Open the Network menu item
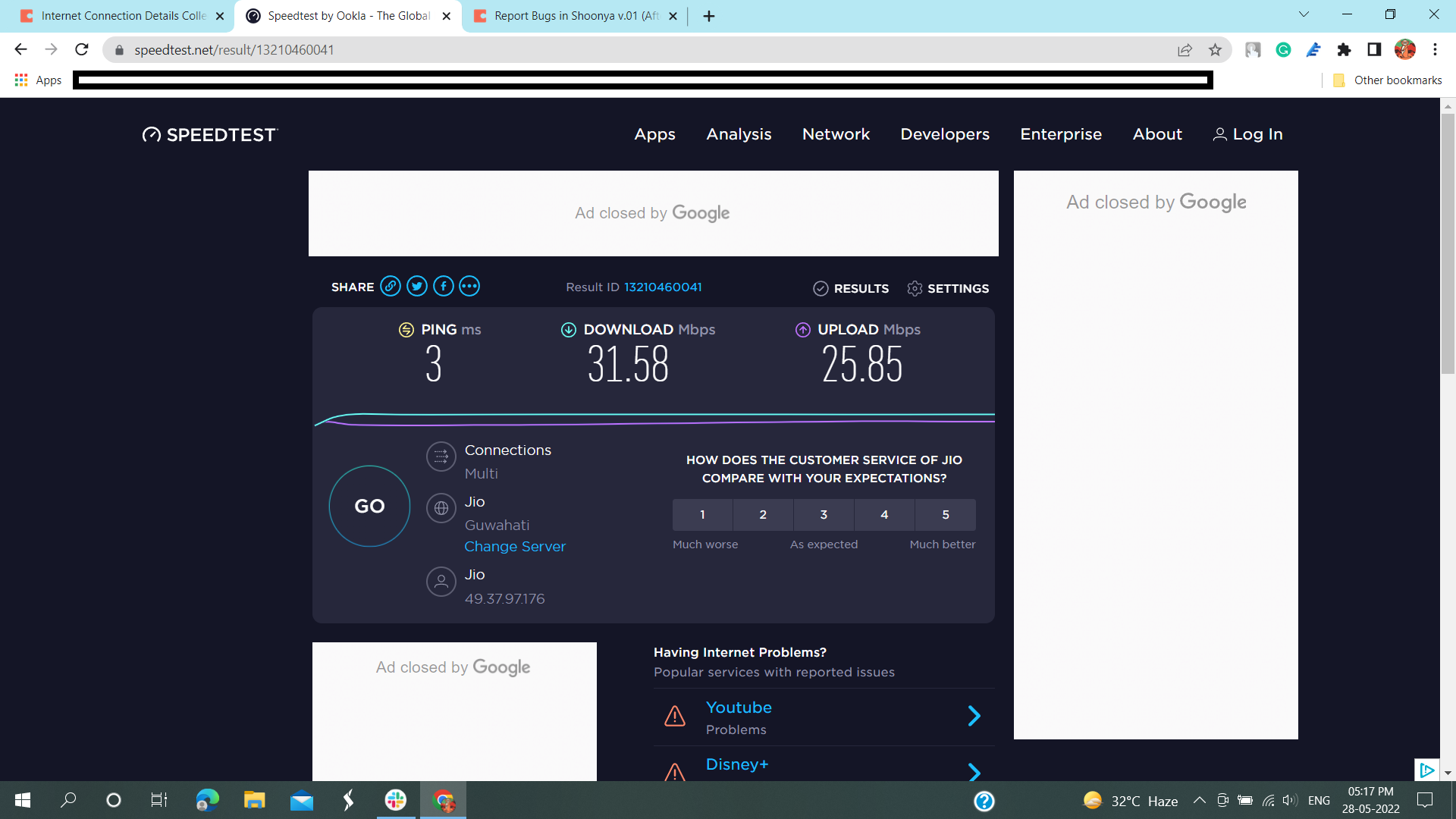This screenshot has width=1456, height=819. tap(836, 134)
